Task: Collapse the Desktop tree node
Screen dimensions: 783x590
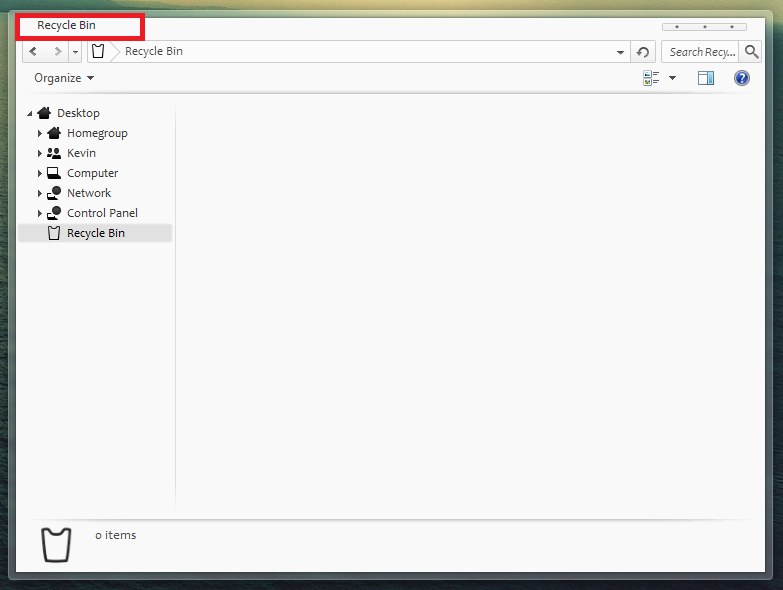Action: coord(30,114)
